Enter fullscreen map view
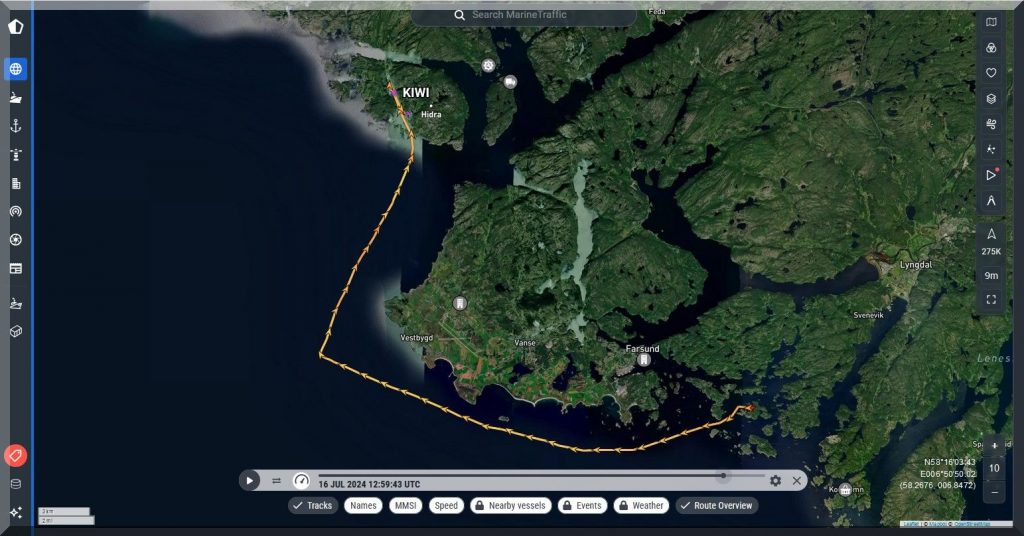Image resolution: width=1024 pixels, height=536 pixels. [990, 299]
